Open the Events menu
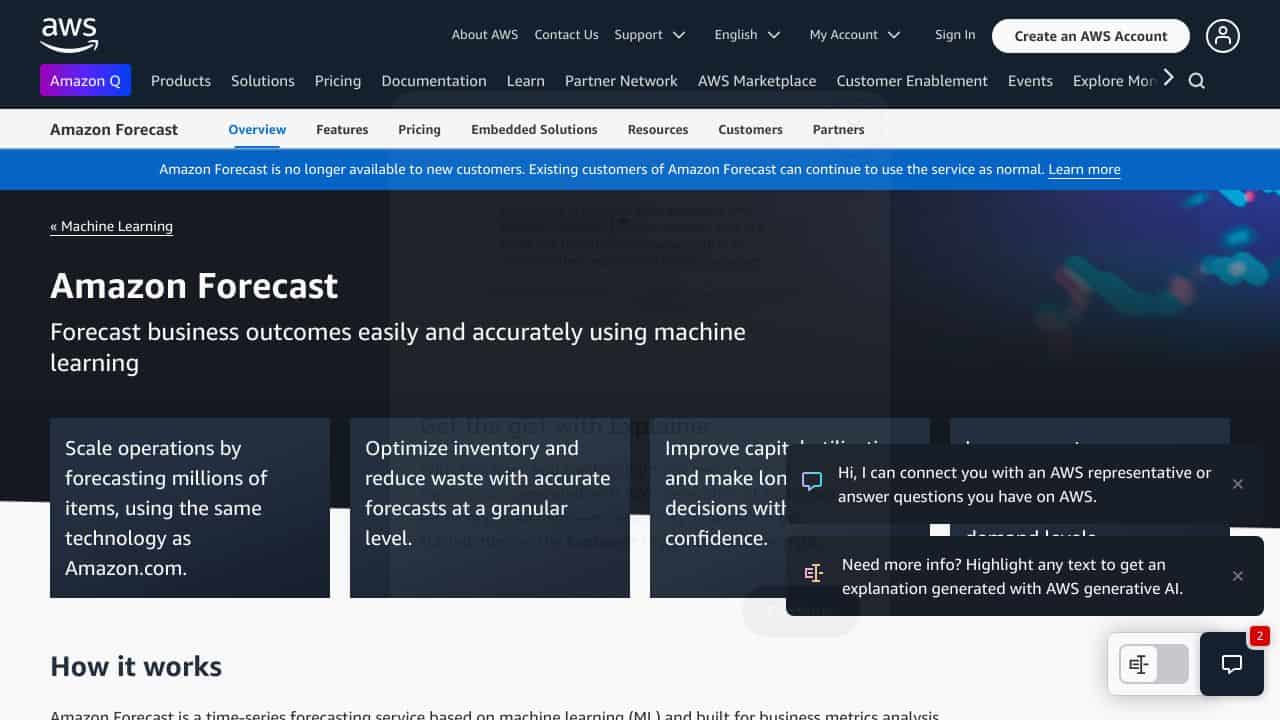The height and width of the screenshot is (720, 1280). (x=1030, y=81)
